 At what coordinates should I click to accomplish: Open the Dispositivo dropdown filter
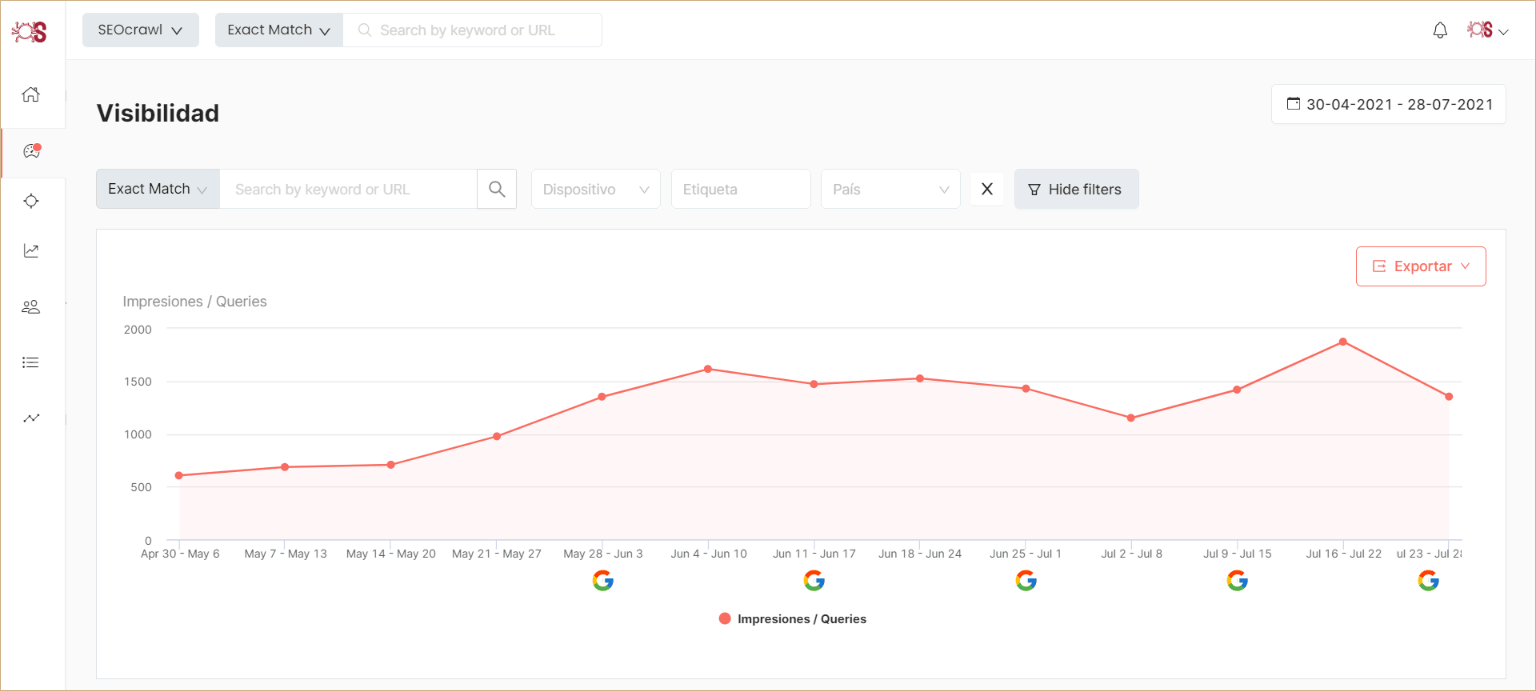[x=595, y=189]
